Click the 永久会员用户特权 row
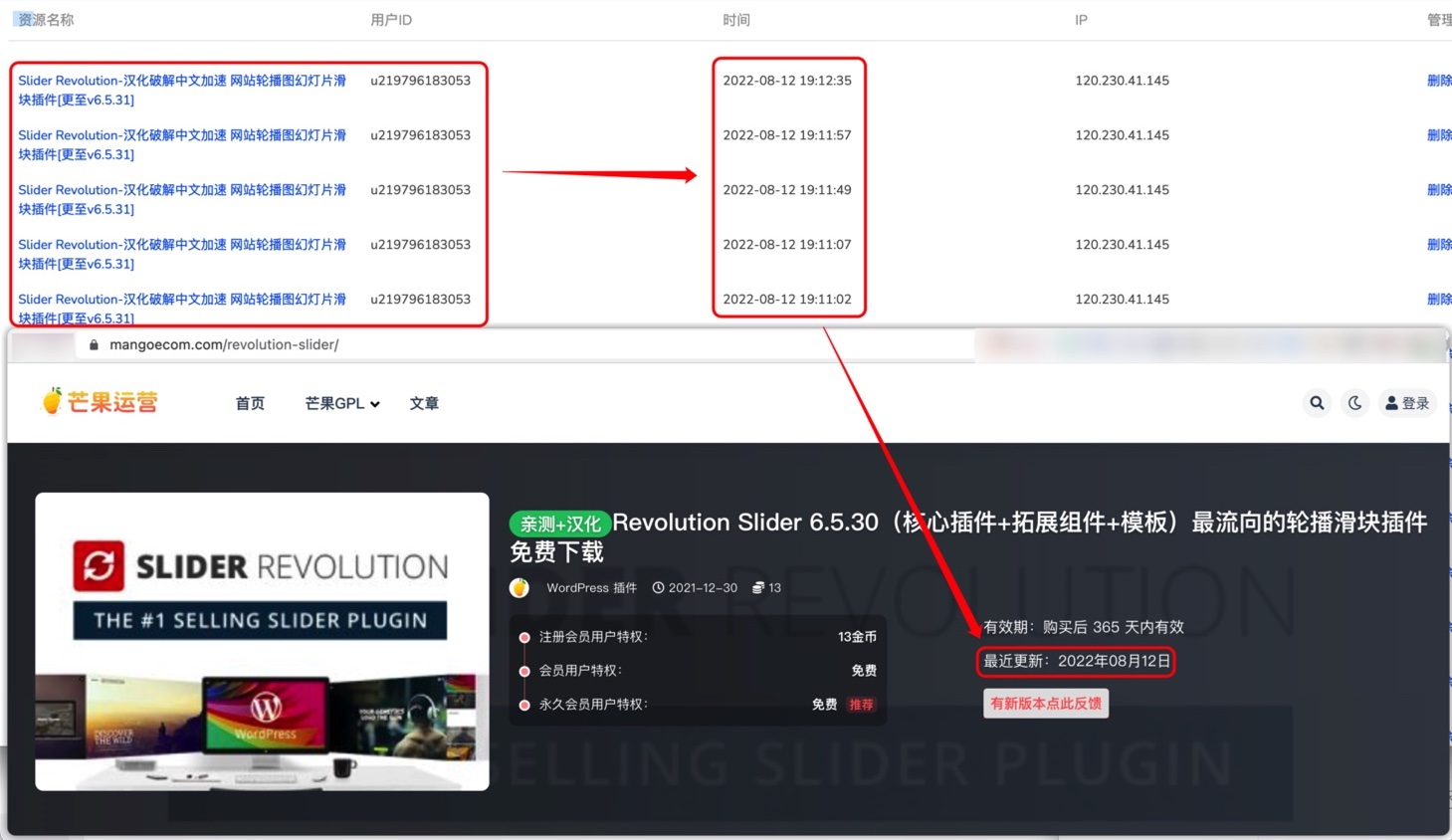Image resolution: width=1452 pixels, height=840 pixels. pyautogui.click(x=698, y=705)
